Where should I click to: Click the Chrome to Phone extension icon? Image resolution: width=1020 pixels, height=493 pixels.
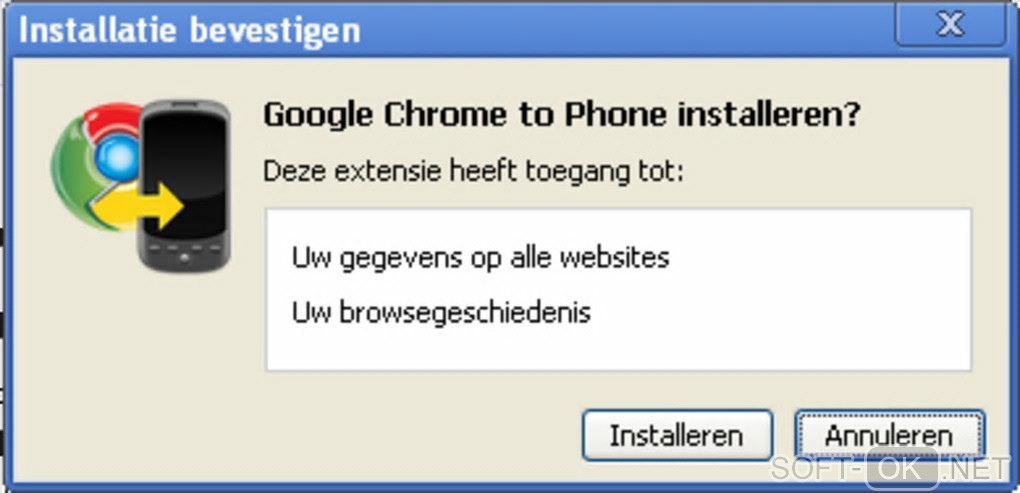pyautogui.click(x=141, y=185)
